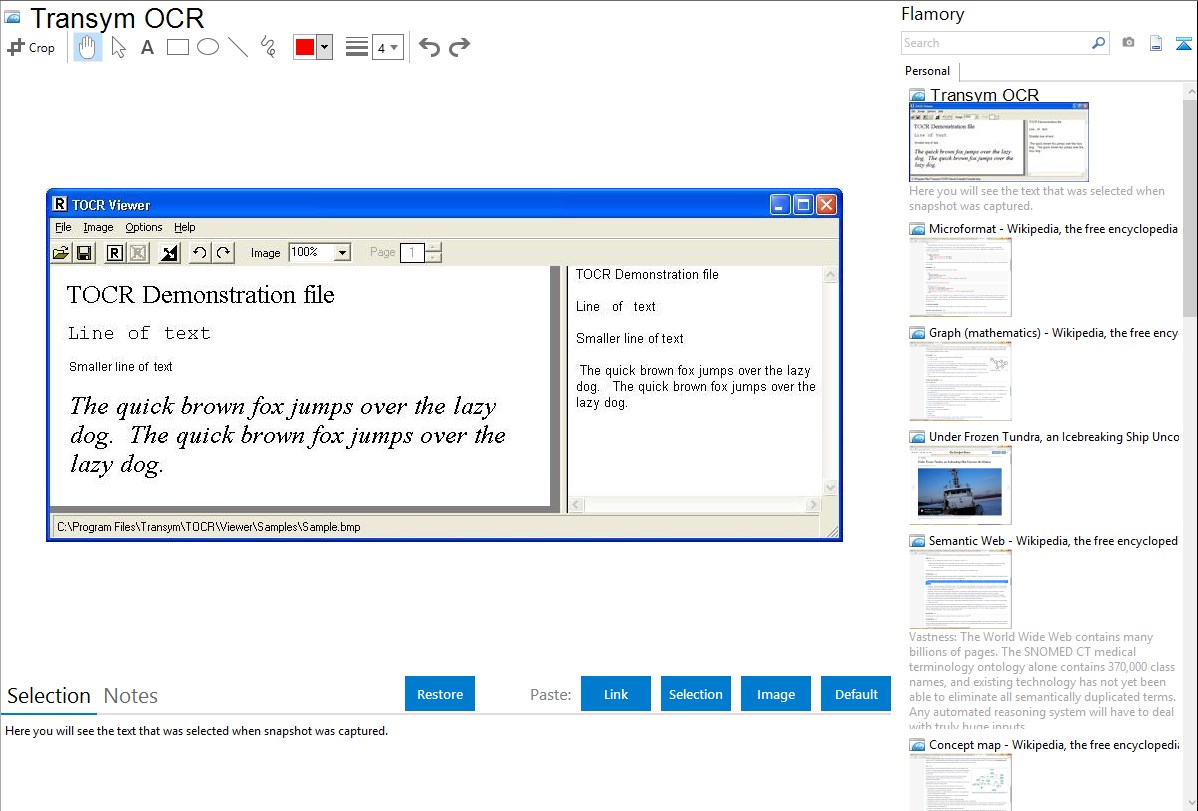Open the Under Frozen Tundra snapshot thumbnail

[x=960, y=485]
